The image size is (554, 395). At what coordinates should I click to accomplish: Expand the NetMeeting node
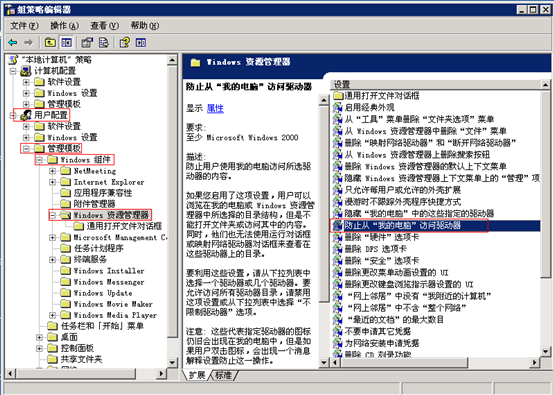coord(53,171)
